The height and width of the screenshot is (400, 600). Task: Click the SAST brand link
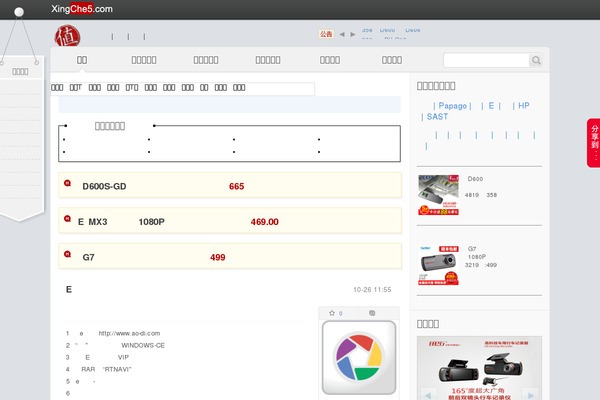[437, 116]
